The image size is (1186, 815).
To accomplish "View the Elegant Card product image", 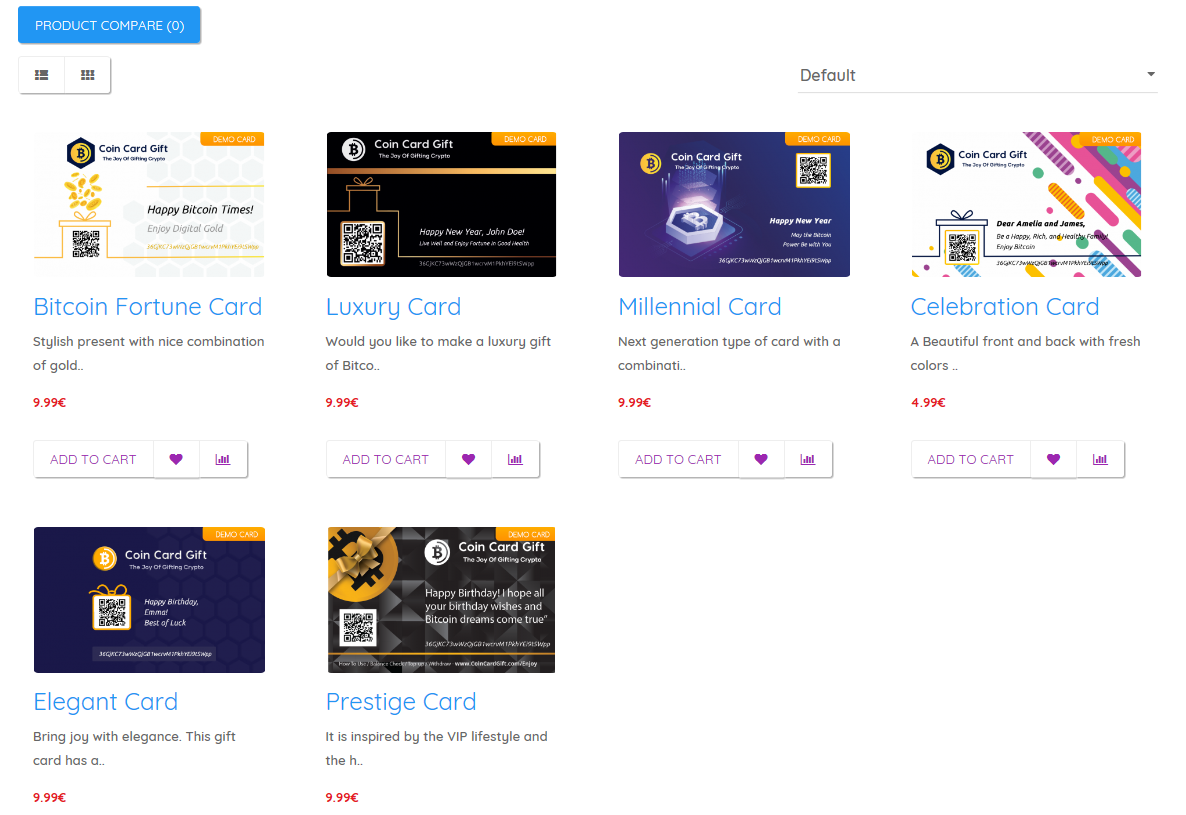I will click(x=149, y=600).
